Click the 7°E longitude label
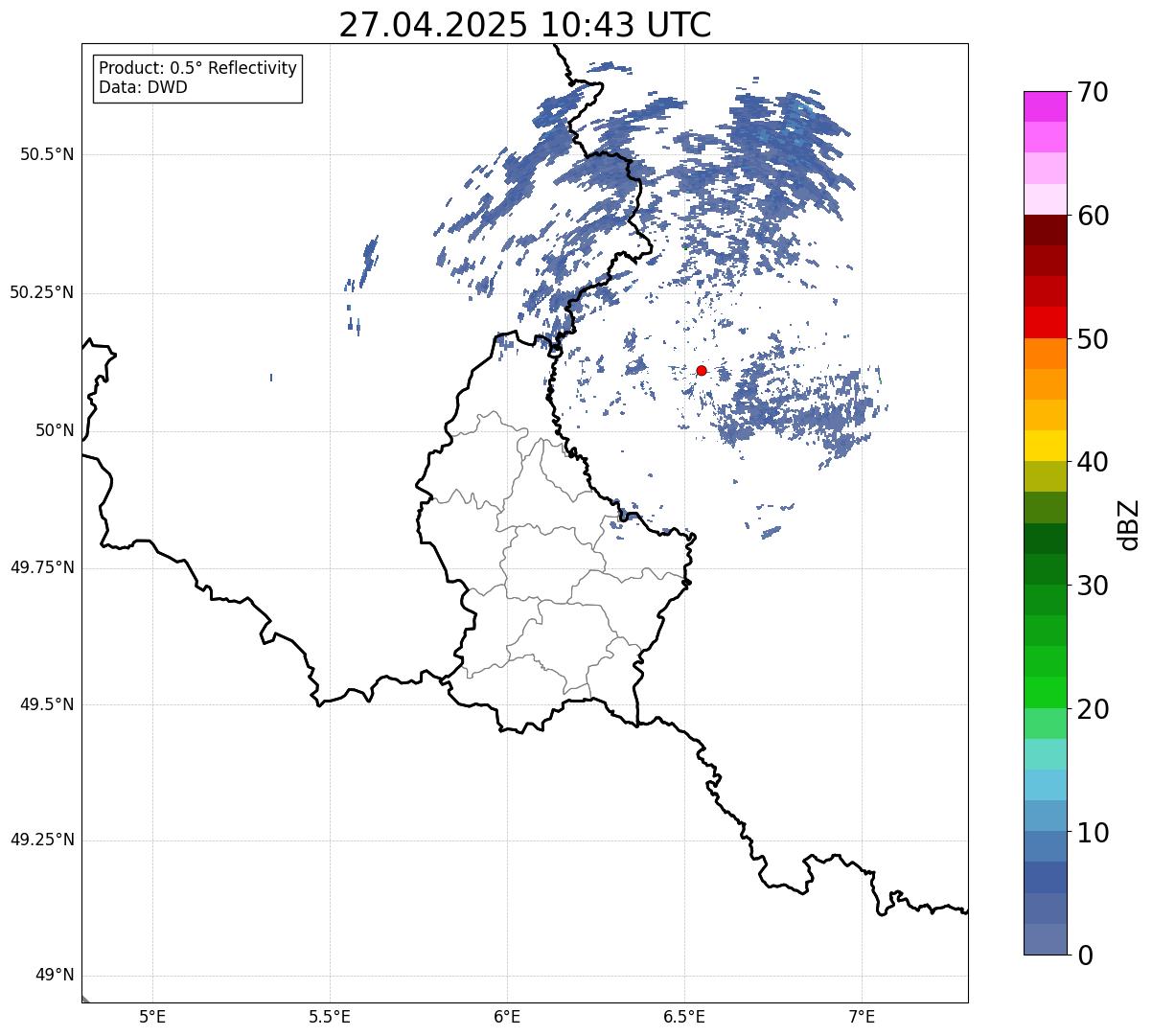The image size is (1152, 1036). pos(863,1017)
